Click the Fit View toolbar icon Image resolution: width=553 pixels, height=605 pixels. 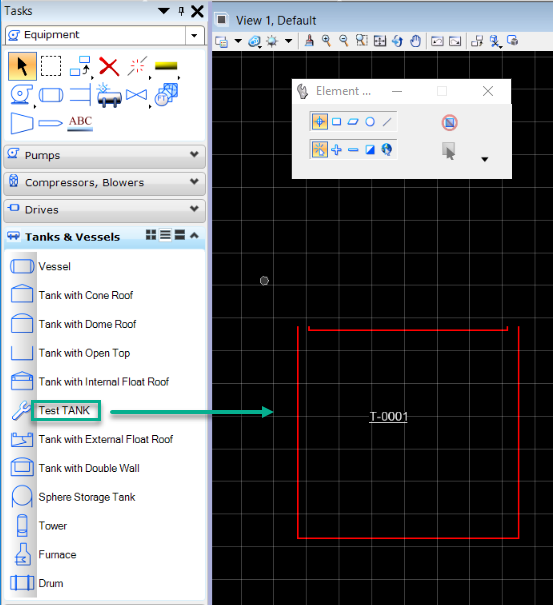[380, 41]
